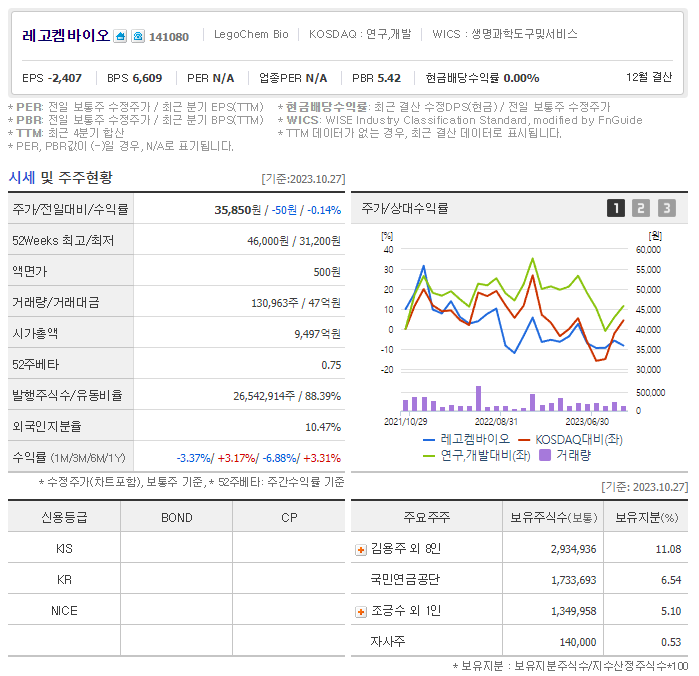Click the ownership percentage 6.54

(671, 580)
